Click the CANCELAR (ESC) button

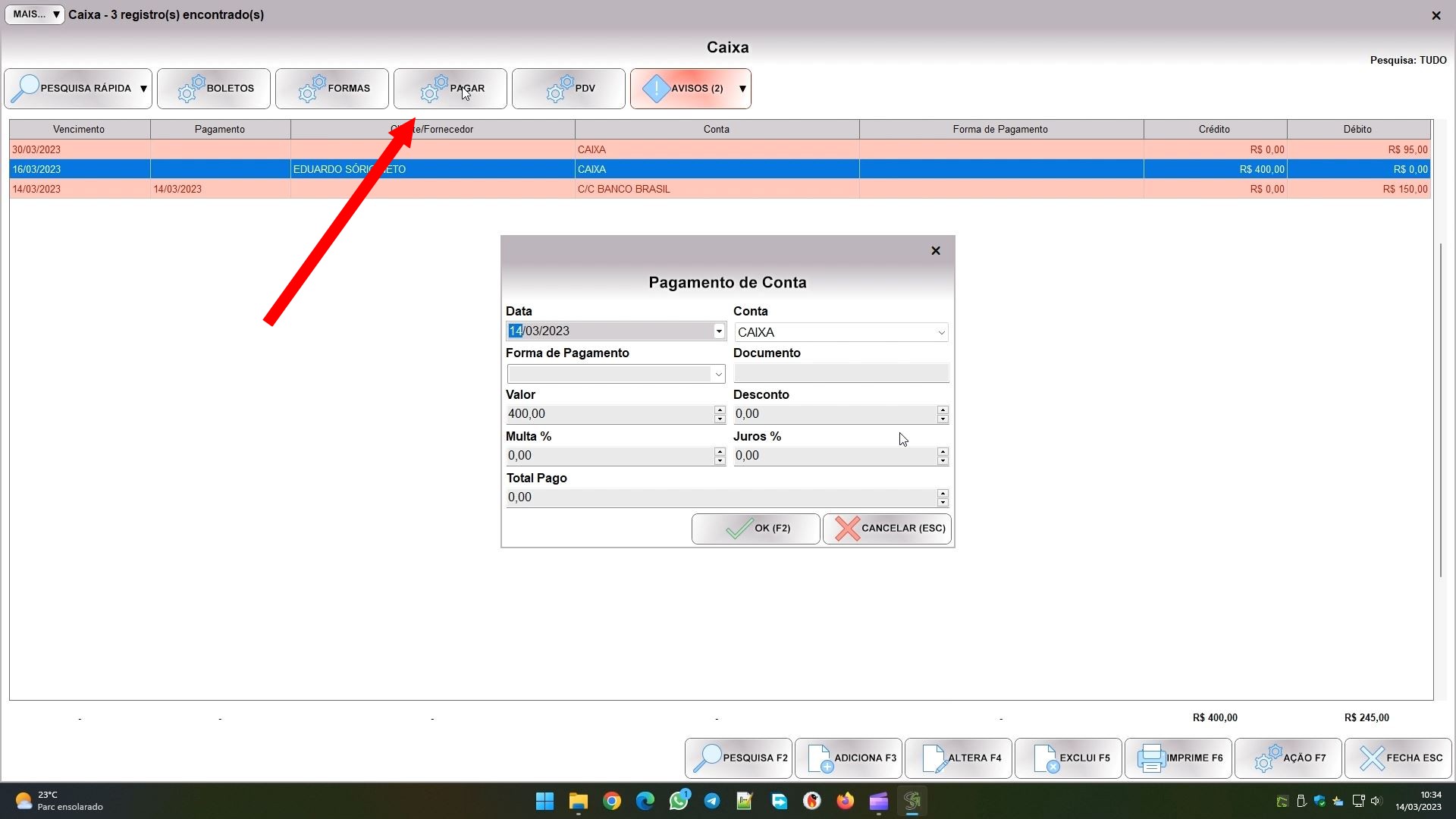886,529
